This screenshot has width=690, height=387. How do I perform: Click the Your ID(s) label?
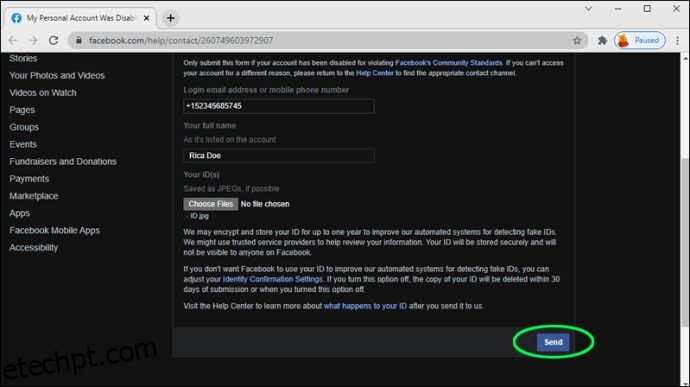click(202, 175)
